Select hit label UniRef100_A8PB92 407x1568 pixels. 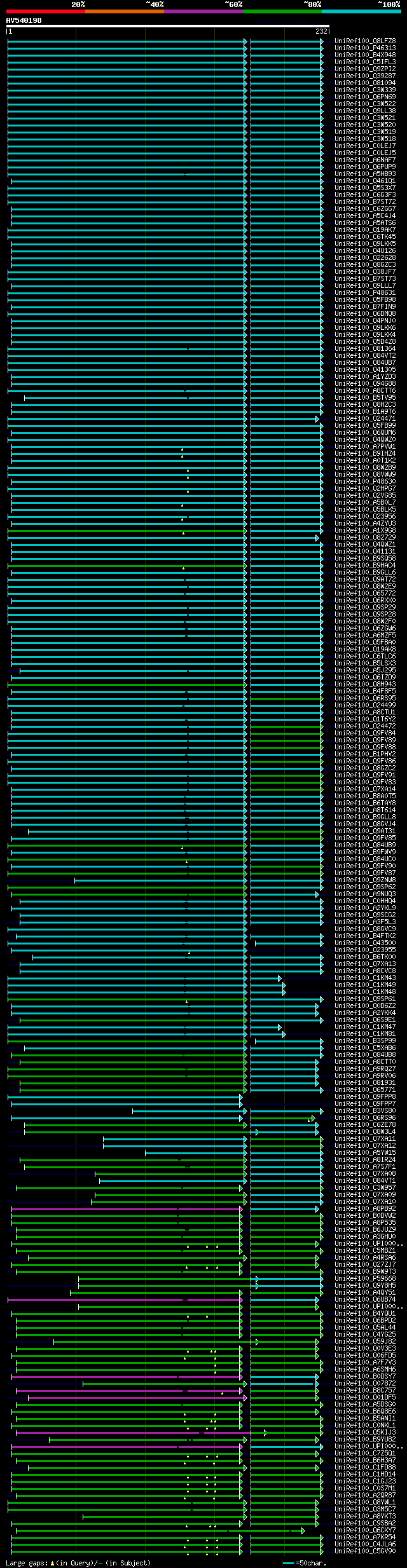(365, 1208)
